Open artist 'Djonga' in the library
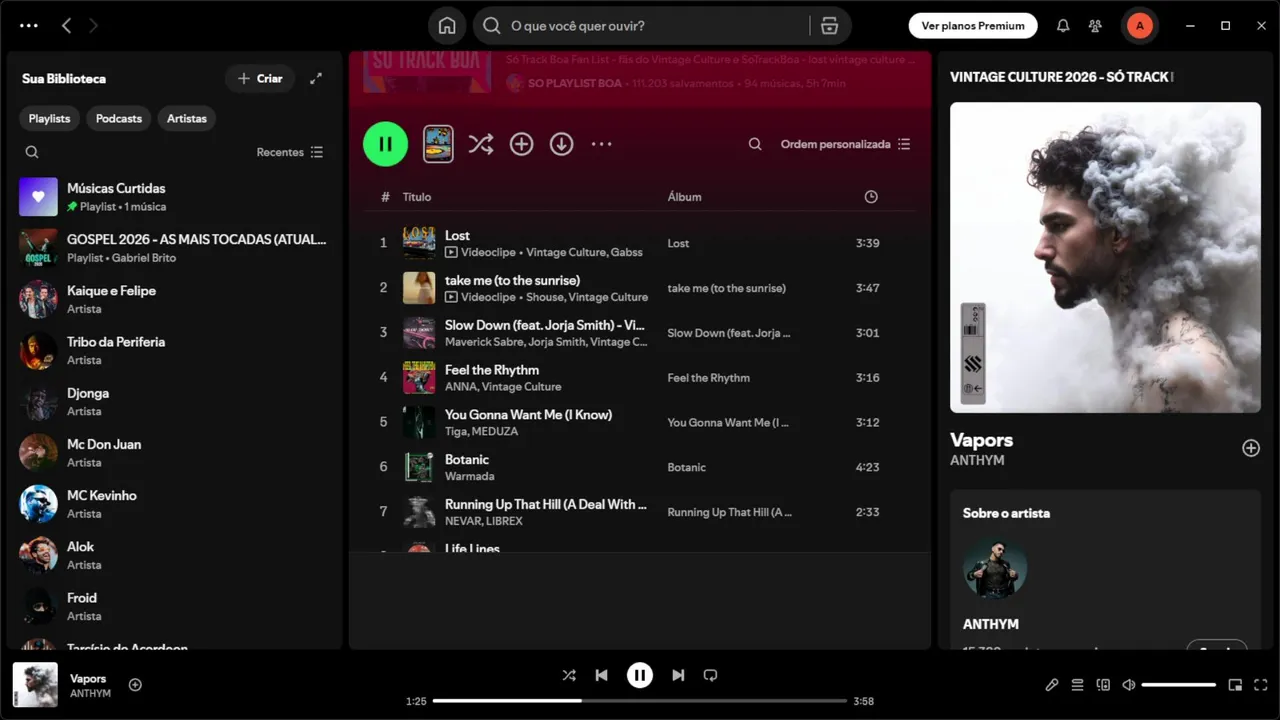1280x720 pixels. pos(174,402)
